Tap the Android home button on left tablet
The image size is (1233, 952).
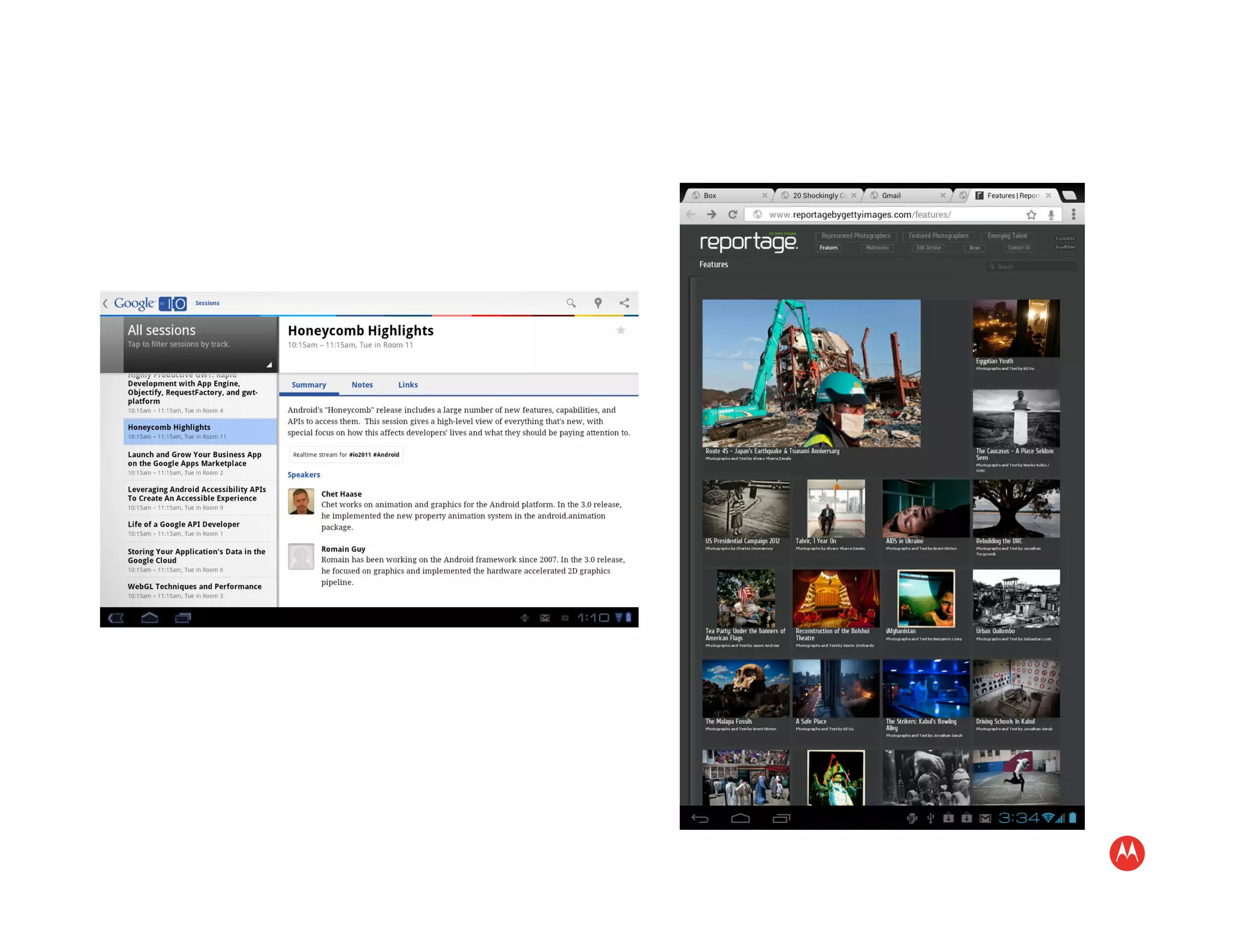point(149,618)
